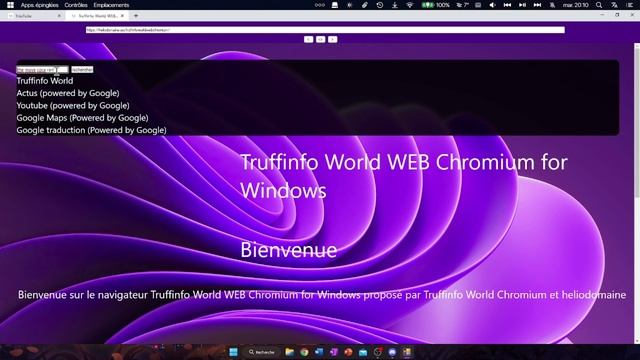Open Microsoft Word from the taskbar

pyautogui.click(x=319, y=352)
